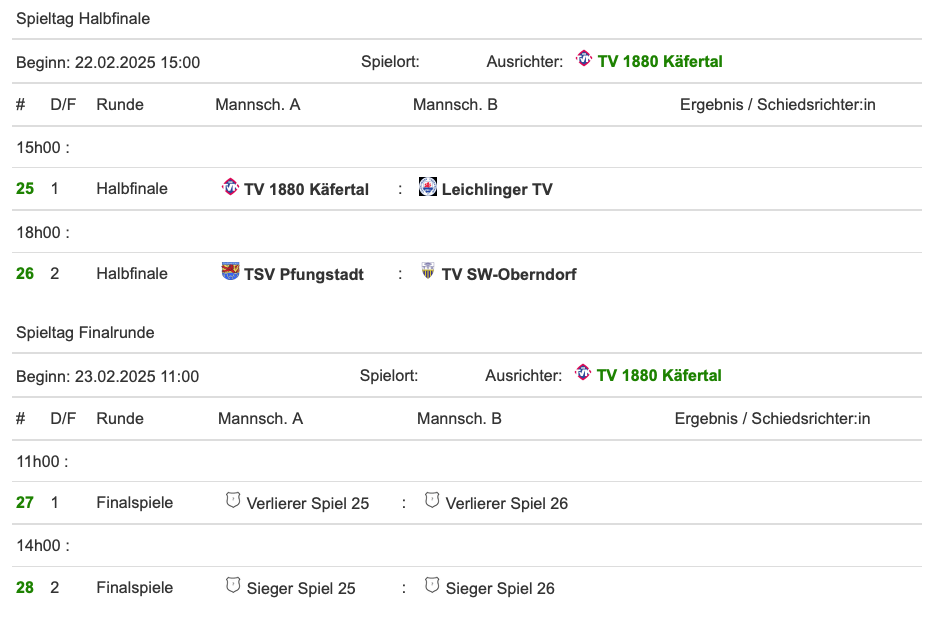The image size is (933, 625).
Task: Open match number 28 details
Action: coord(25,588)
